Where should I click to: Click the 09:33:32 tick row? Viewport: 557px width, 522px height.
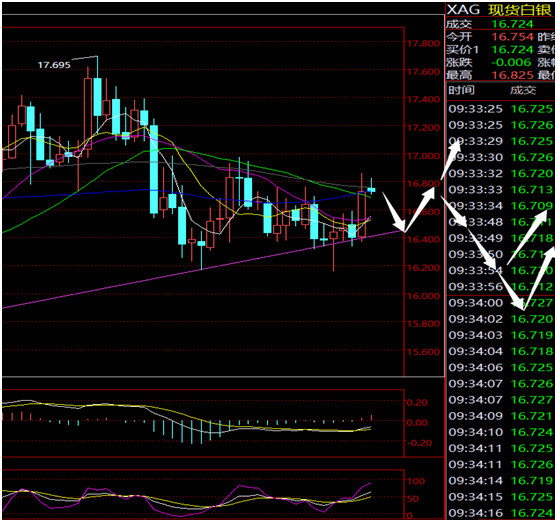tap(501, 173)
